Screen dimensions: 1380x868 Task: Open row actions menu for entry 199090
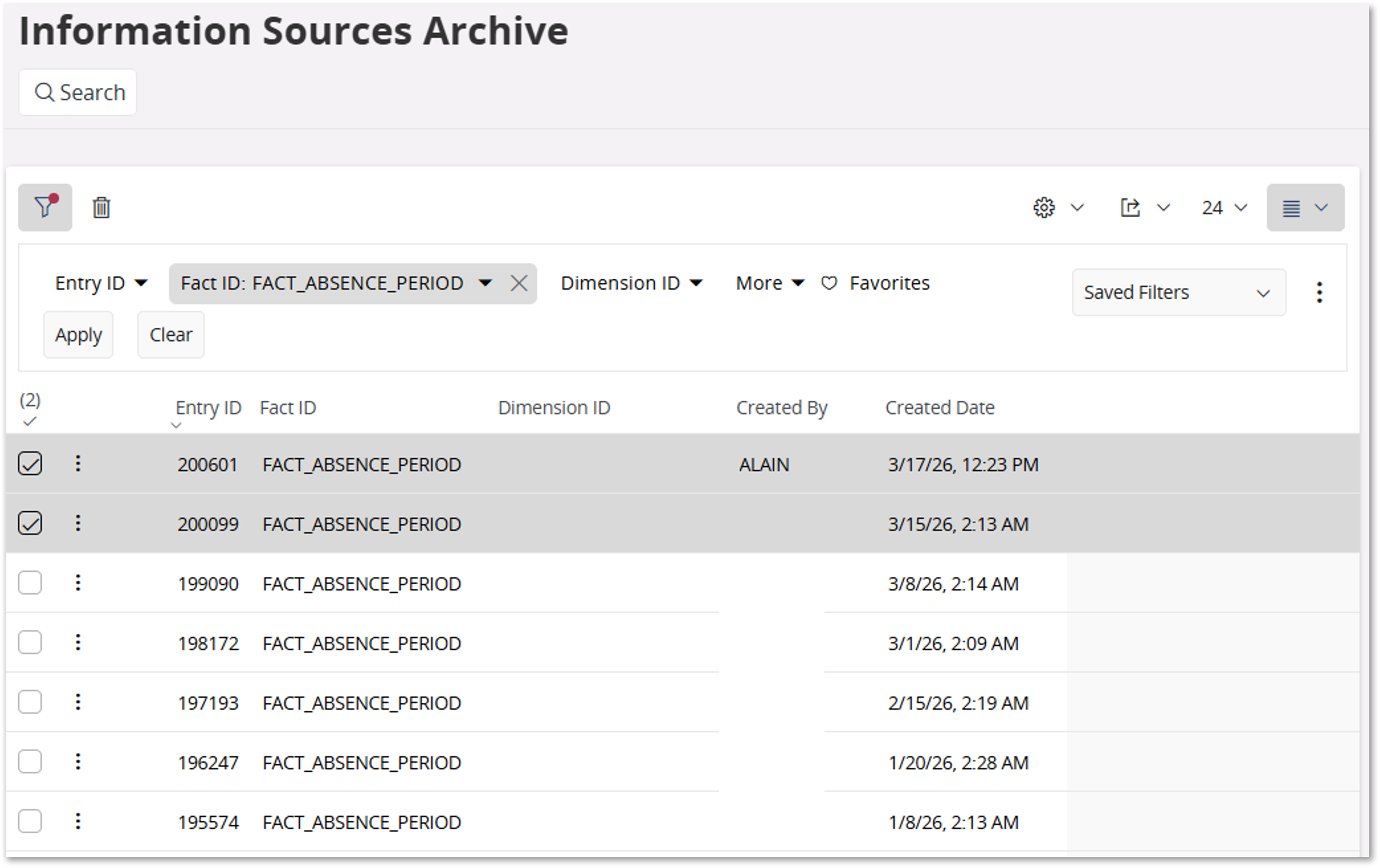(78, 583)
